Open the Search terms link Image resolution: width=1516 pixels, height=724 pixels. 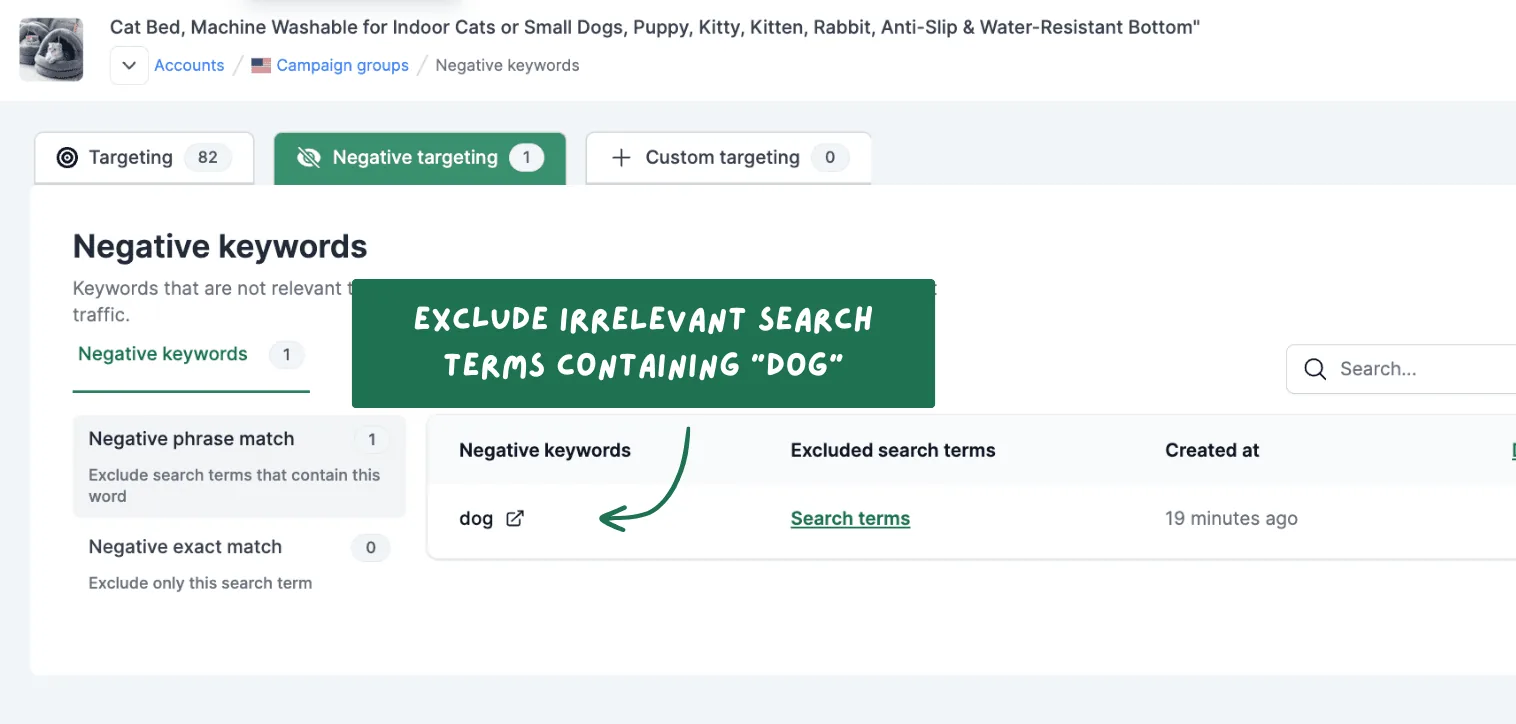[x=850, y=518]
